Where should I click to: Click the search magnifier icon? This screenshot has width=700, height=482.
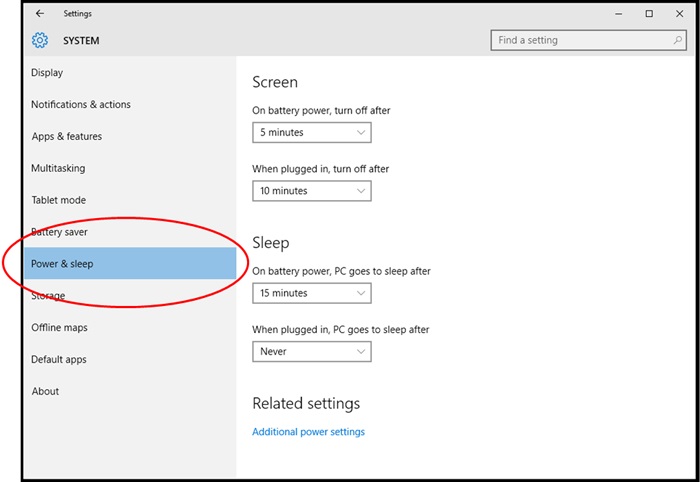(678, 41)
